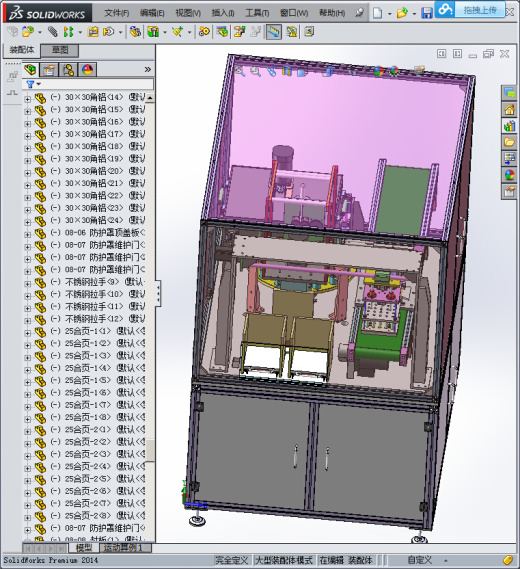Open the Move Component dropdown arrow
The image size is (520, 569).
(x=120, y=32)
